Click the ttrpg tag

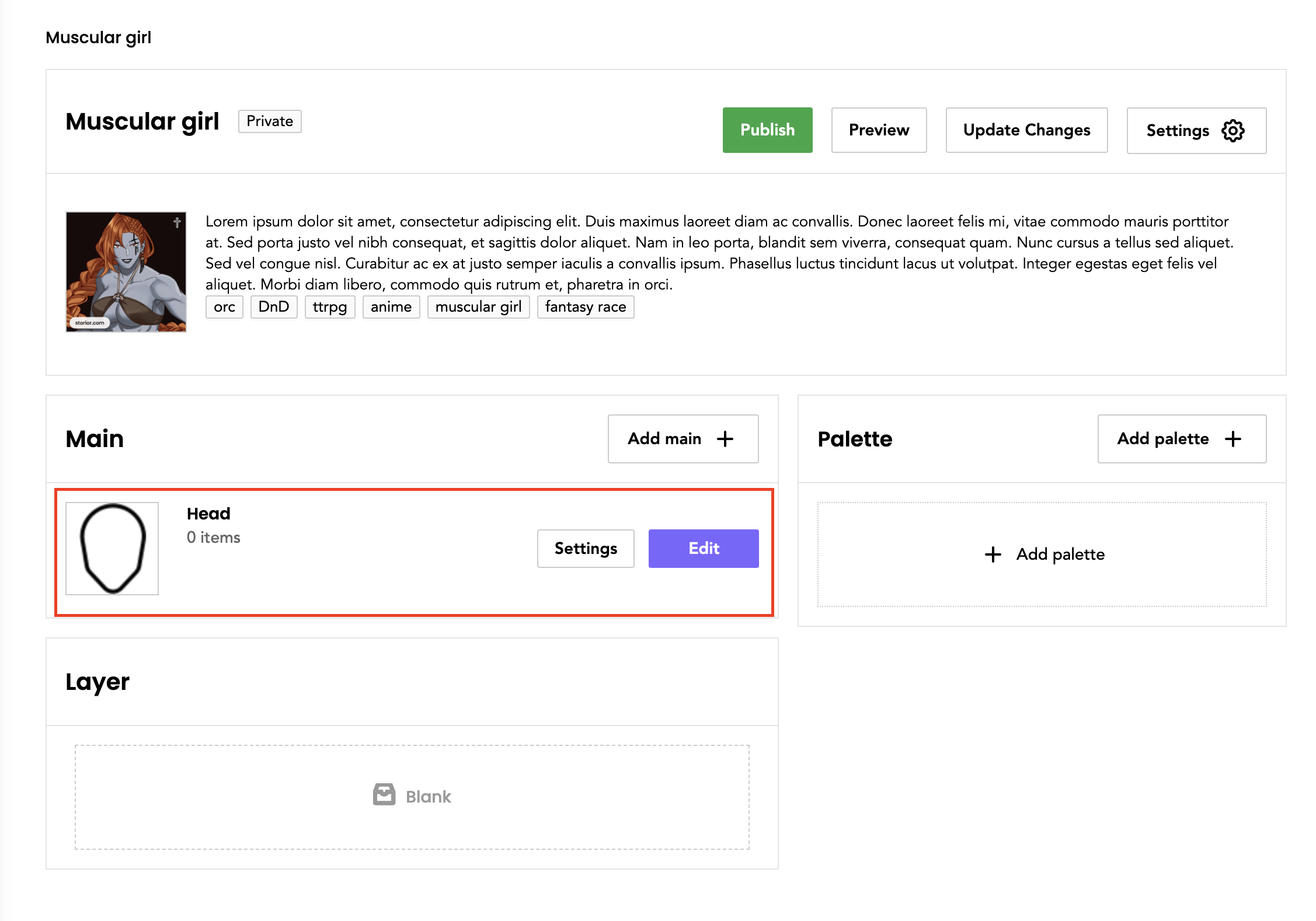click(x=330, y=307)
